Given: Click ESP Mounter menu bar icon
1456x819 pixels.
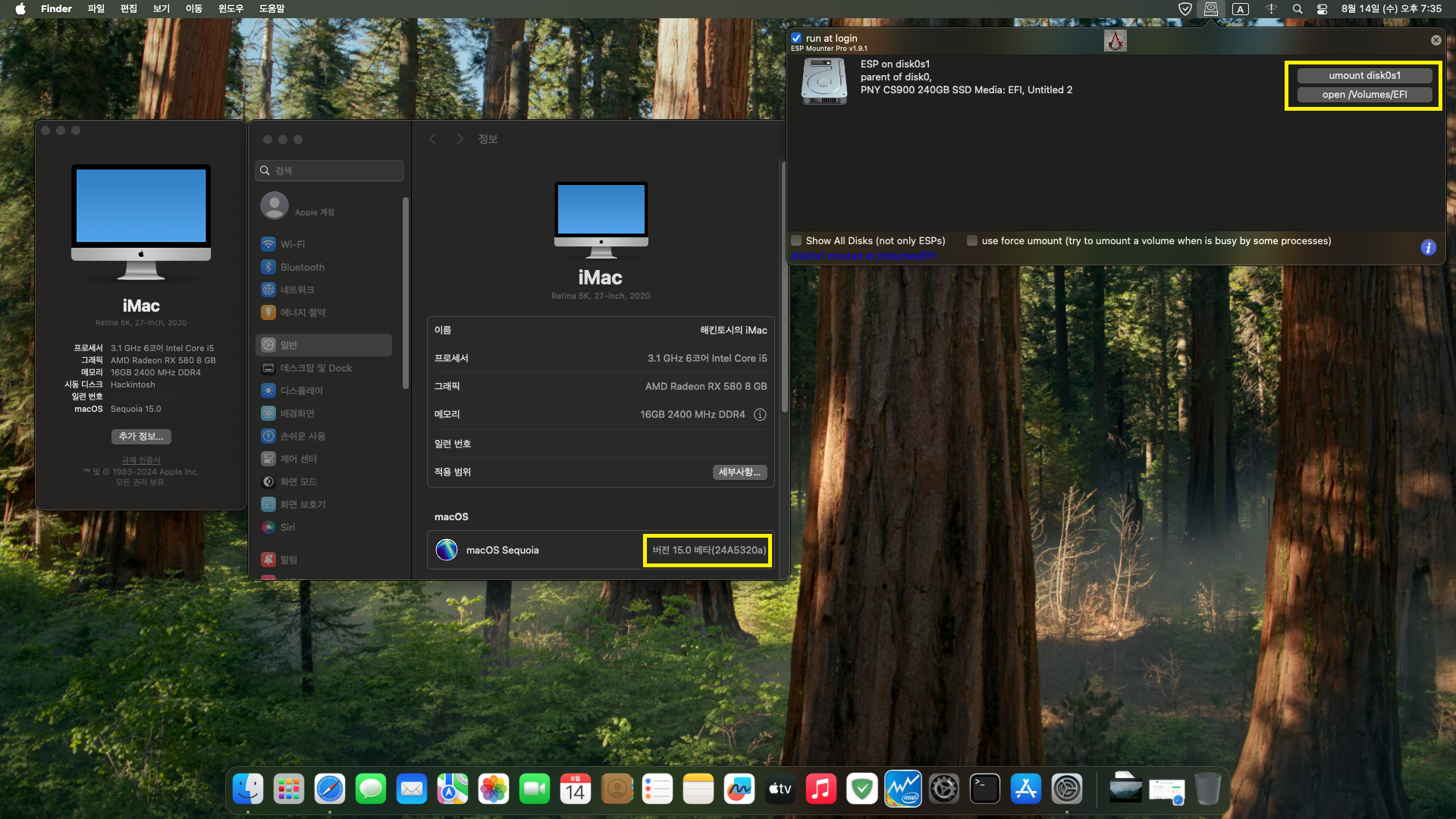Looking at the screenshot, I should pos(1211,9).
